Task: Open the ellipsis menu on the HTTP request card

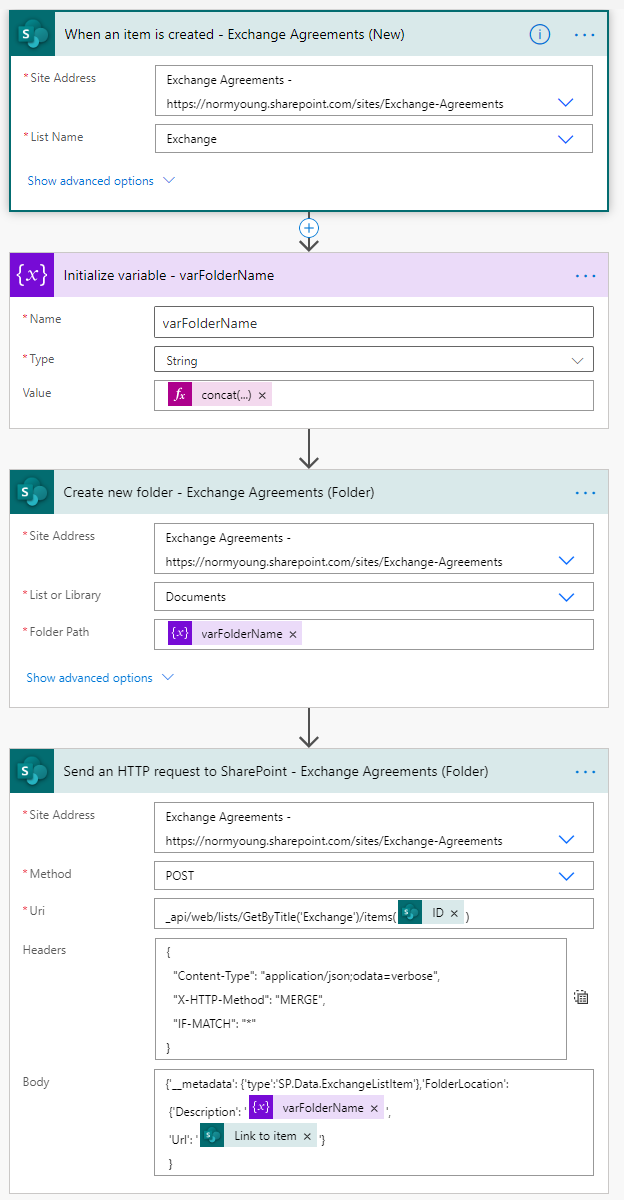Action: coord(585,770)
